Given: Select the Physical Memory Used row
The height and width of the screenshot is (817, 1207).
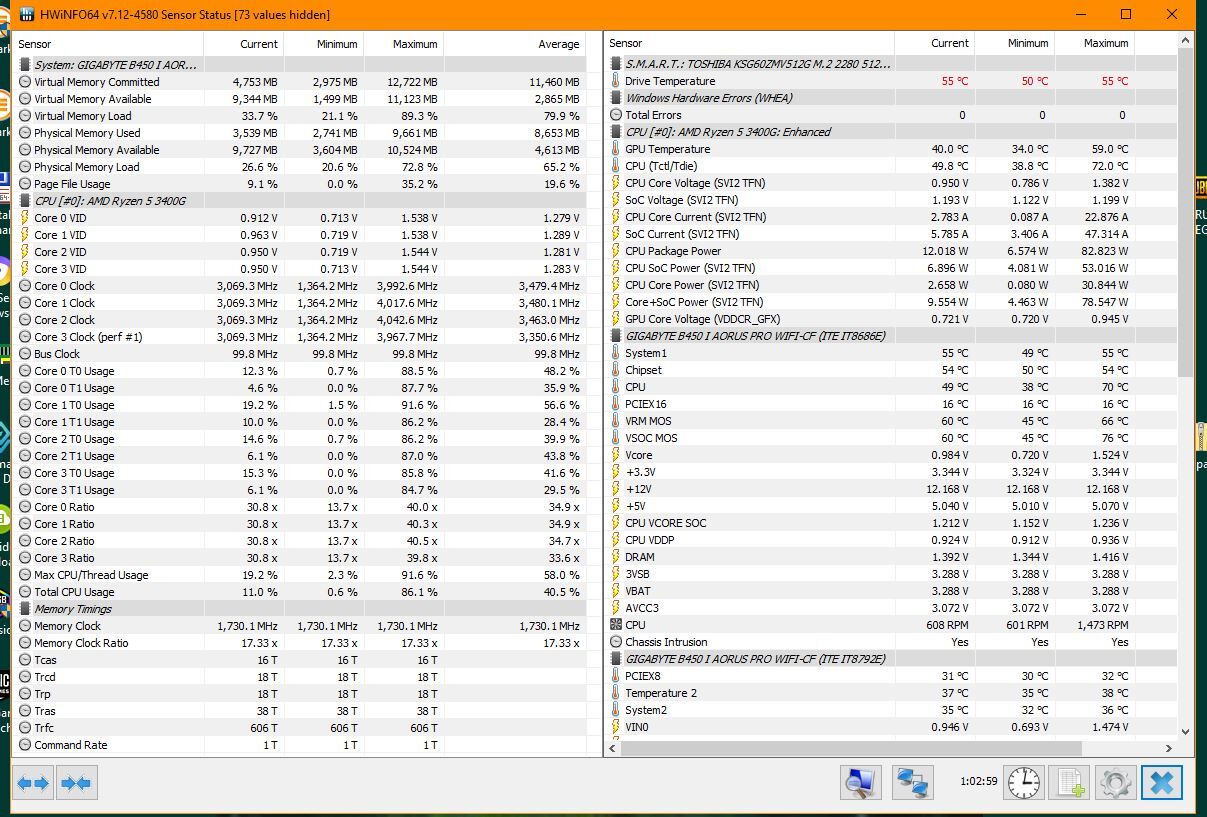Looking at the screenshot, I should 299,133.
